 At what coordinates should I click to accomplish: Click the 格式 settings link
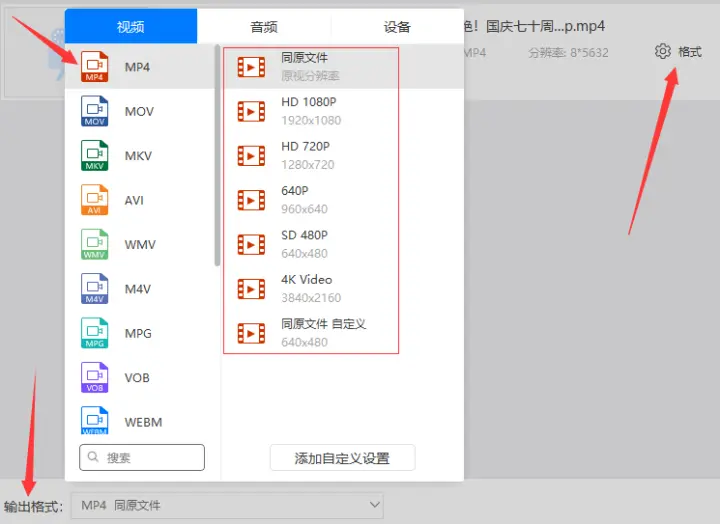pos(690,51)
